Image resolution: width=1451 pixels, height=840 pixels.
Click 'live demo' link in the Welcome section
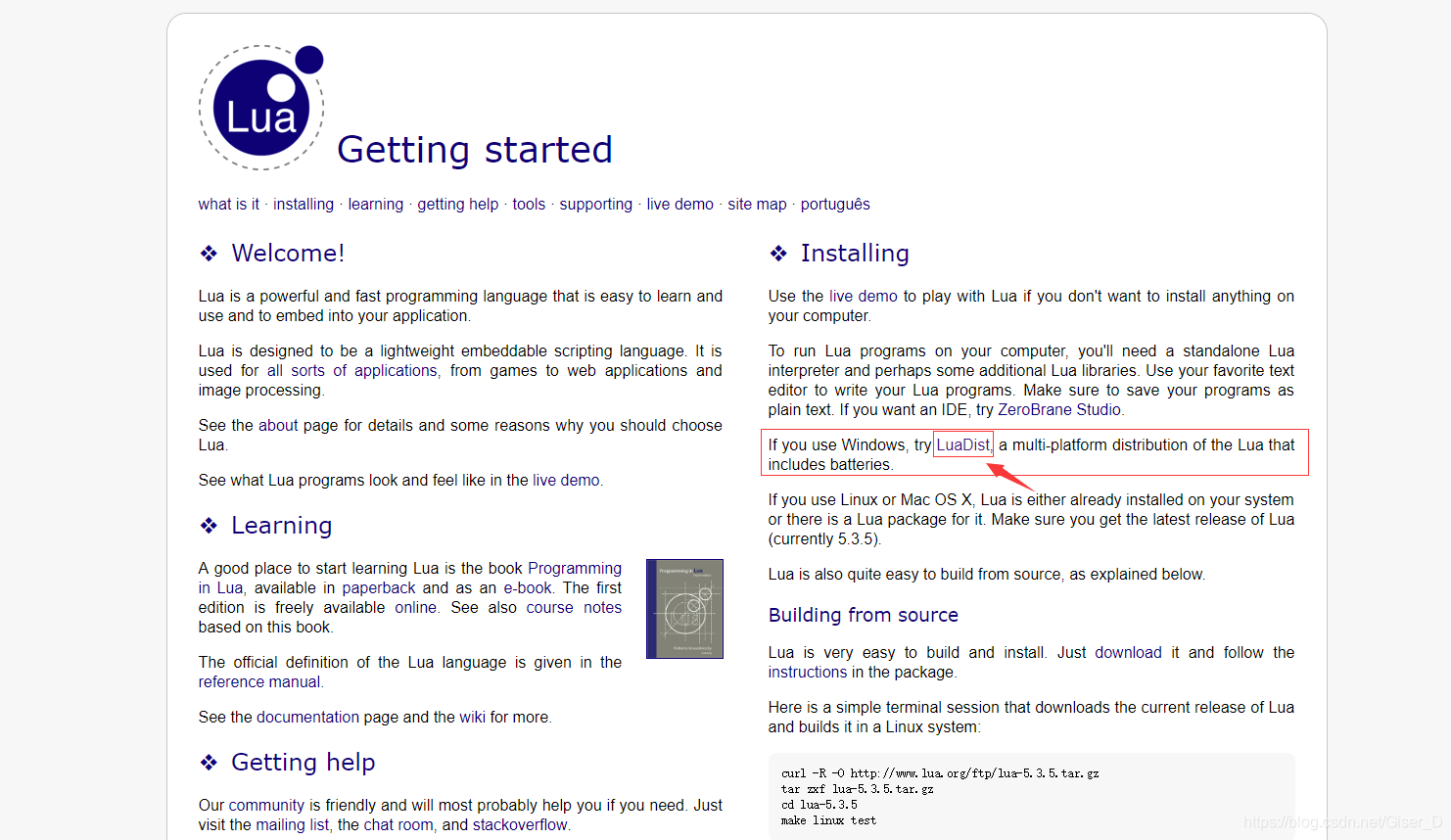pos(566,480)
